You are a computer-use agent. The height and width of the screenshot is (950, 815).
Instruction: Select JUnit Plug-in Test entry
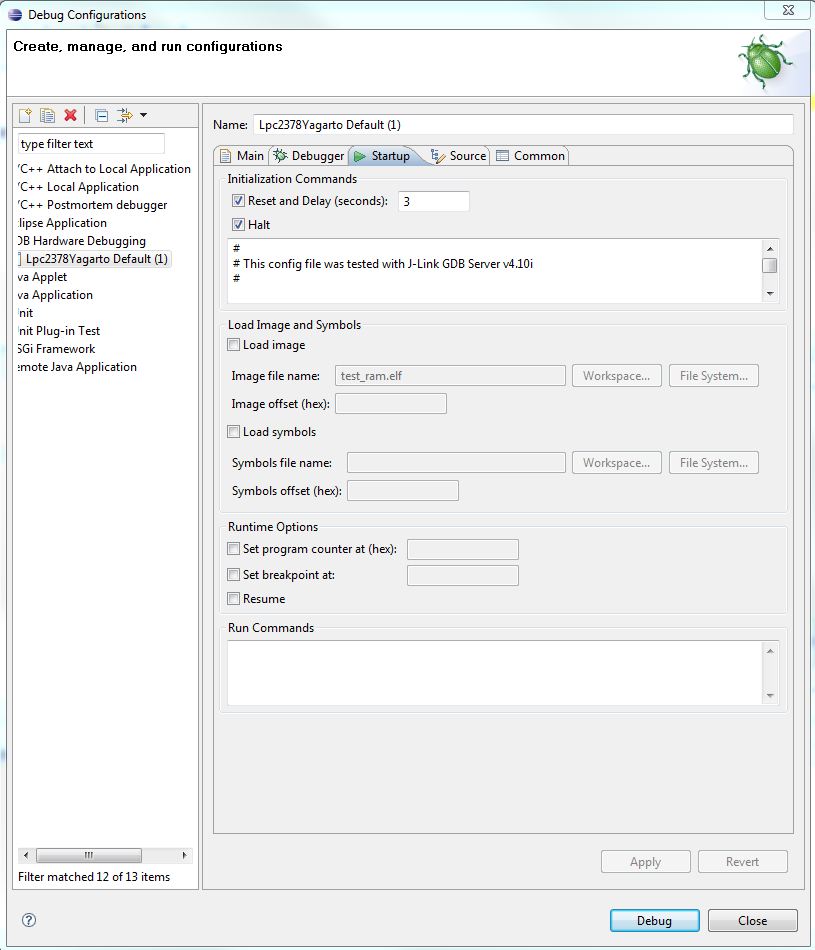click(59, 331)
